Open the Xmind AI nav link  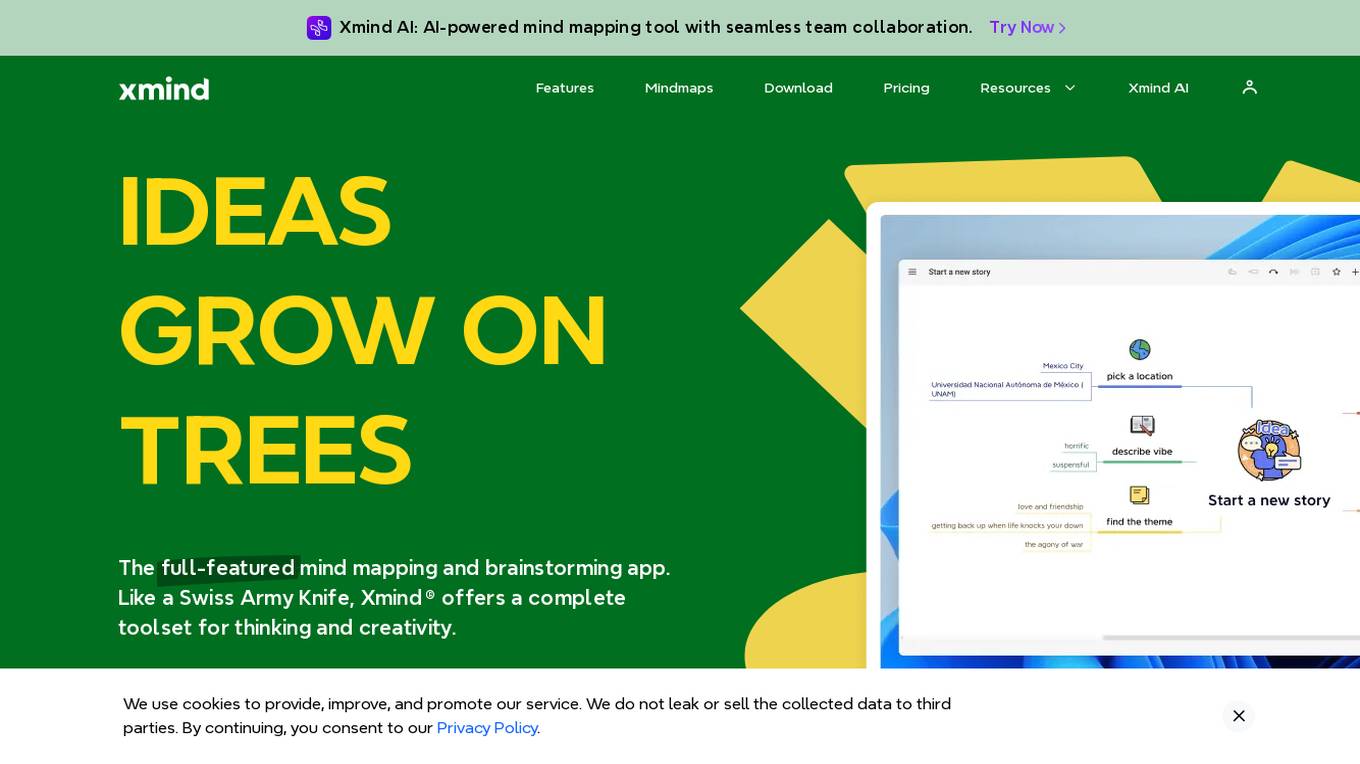pyautogui.click(x=1158, y=88)
